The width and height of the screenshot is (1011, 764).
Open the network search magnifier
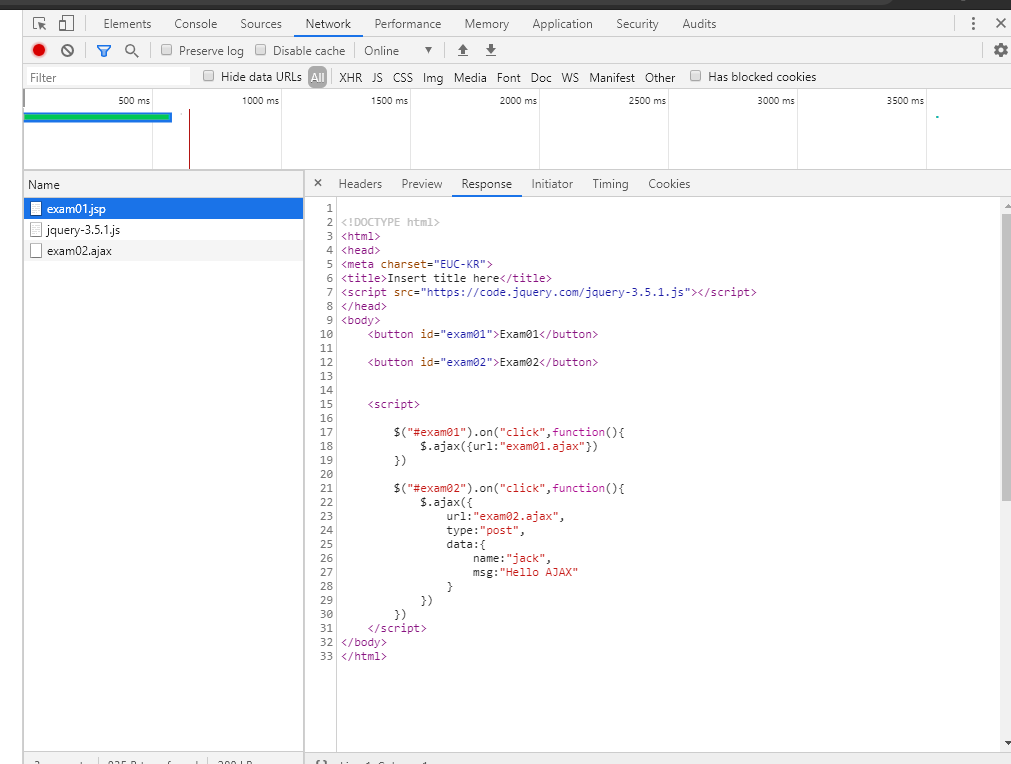click(x=132, y=50)
